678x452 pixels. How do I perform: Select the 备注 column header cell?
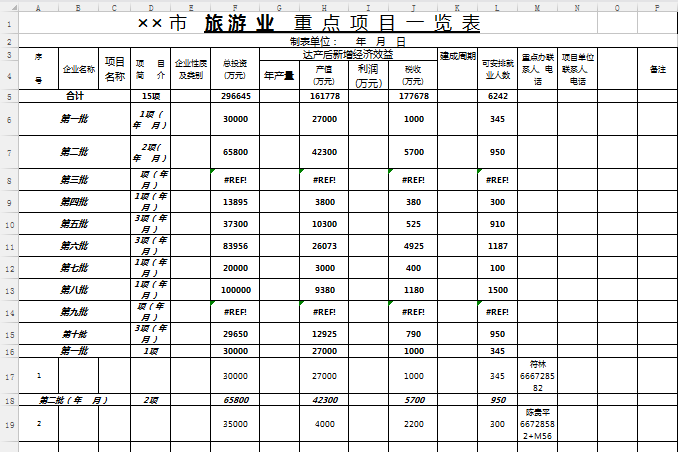click(656, 70)
